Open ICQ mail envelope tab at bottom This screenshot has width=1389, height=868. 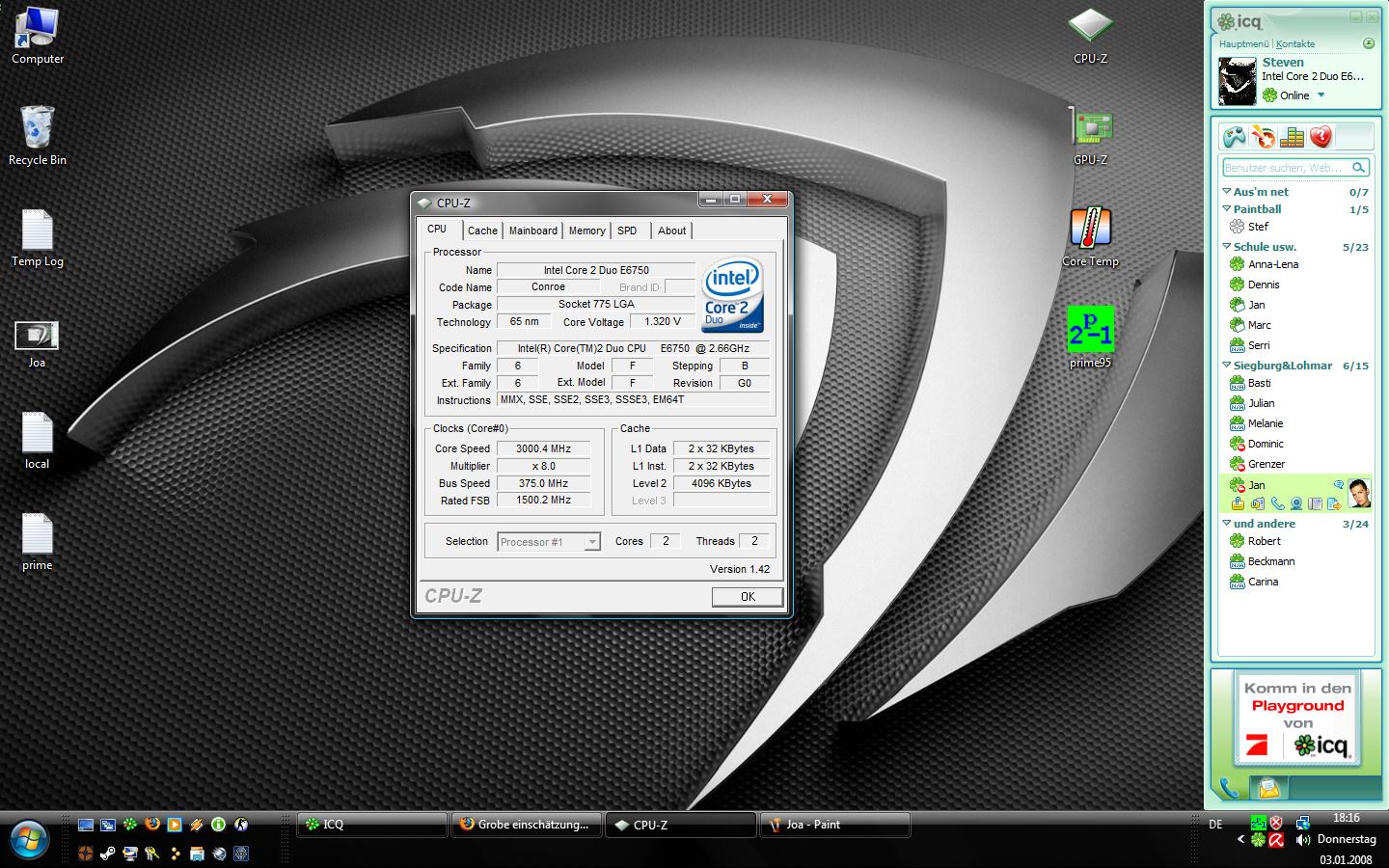pyautogui.click(x=1268, y=788)
